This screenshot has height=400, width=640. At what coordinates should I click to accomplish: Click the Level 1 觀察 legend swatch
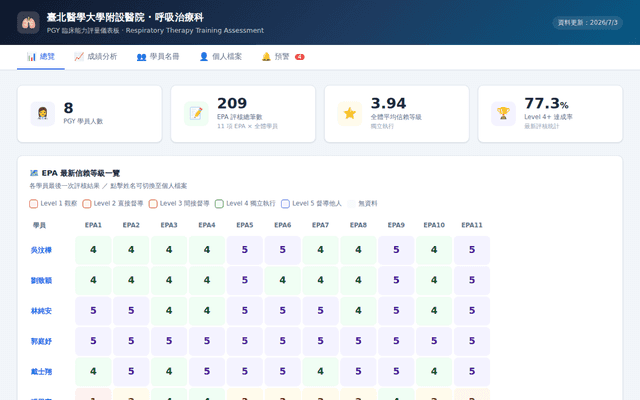pos(33,204)
